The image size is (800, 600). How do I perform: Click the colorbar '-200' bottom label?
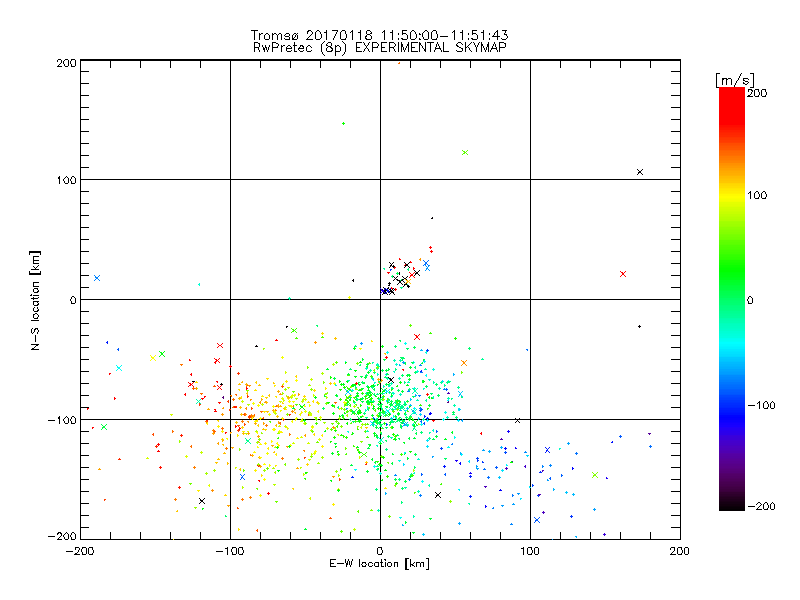tap(761, 507)
